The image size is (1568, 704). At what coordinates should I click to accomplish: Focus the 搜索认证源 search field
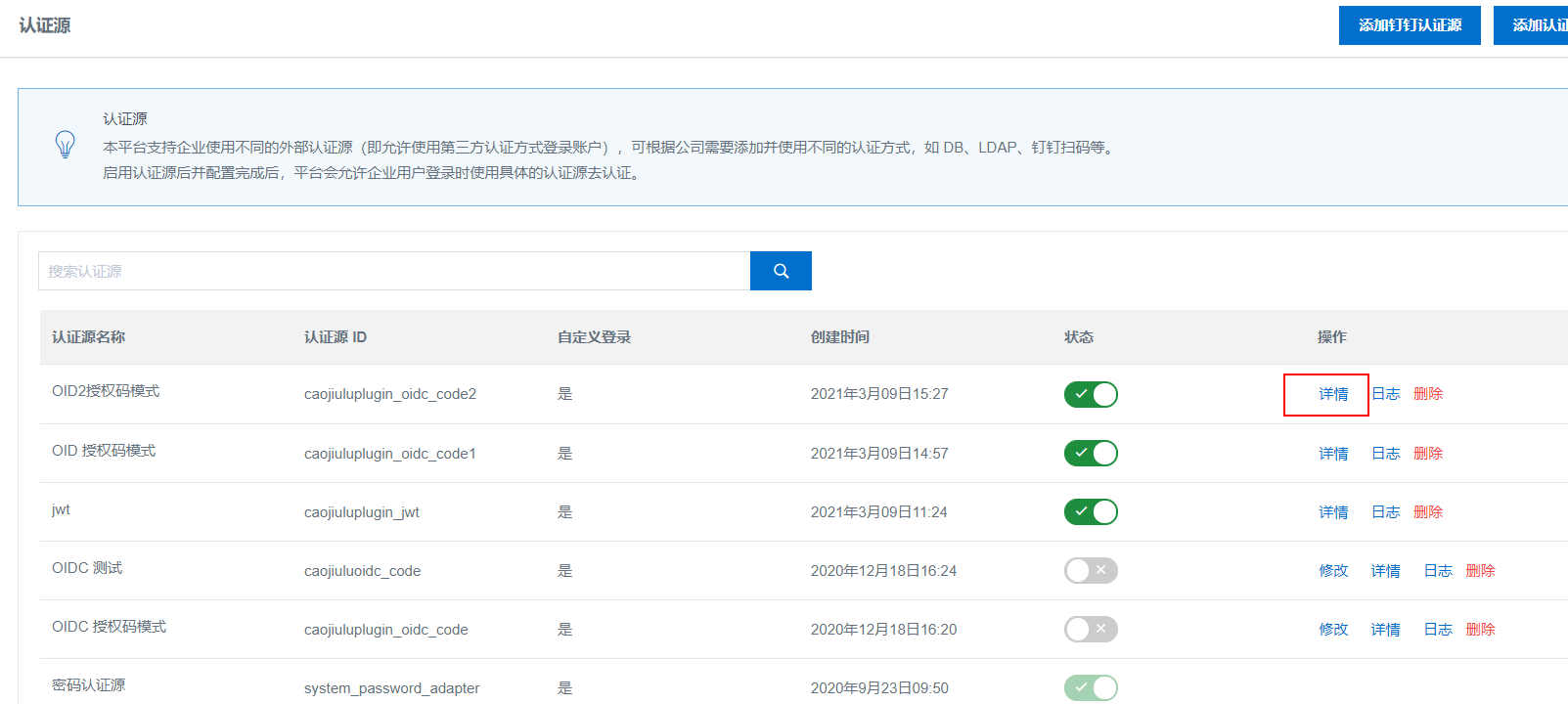point(393,271)
